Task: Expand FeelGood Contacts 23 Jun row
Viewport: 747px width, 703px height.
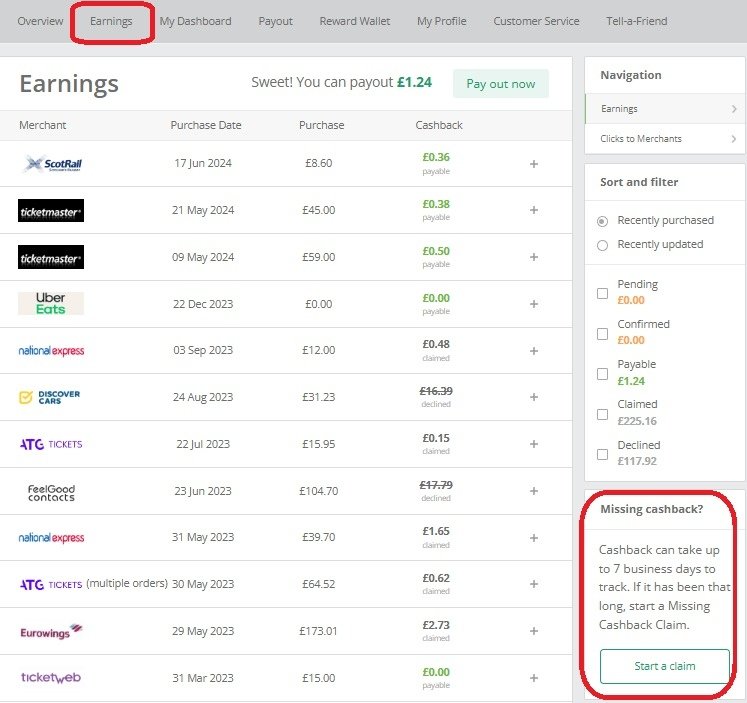Action: 534,491
